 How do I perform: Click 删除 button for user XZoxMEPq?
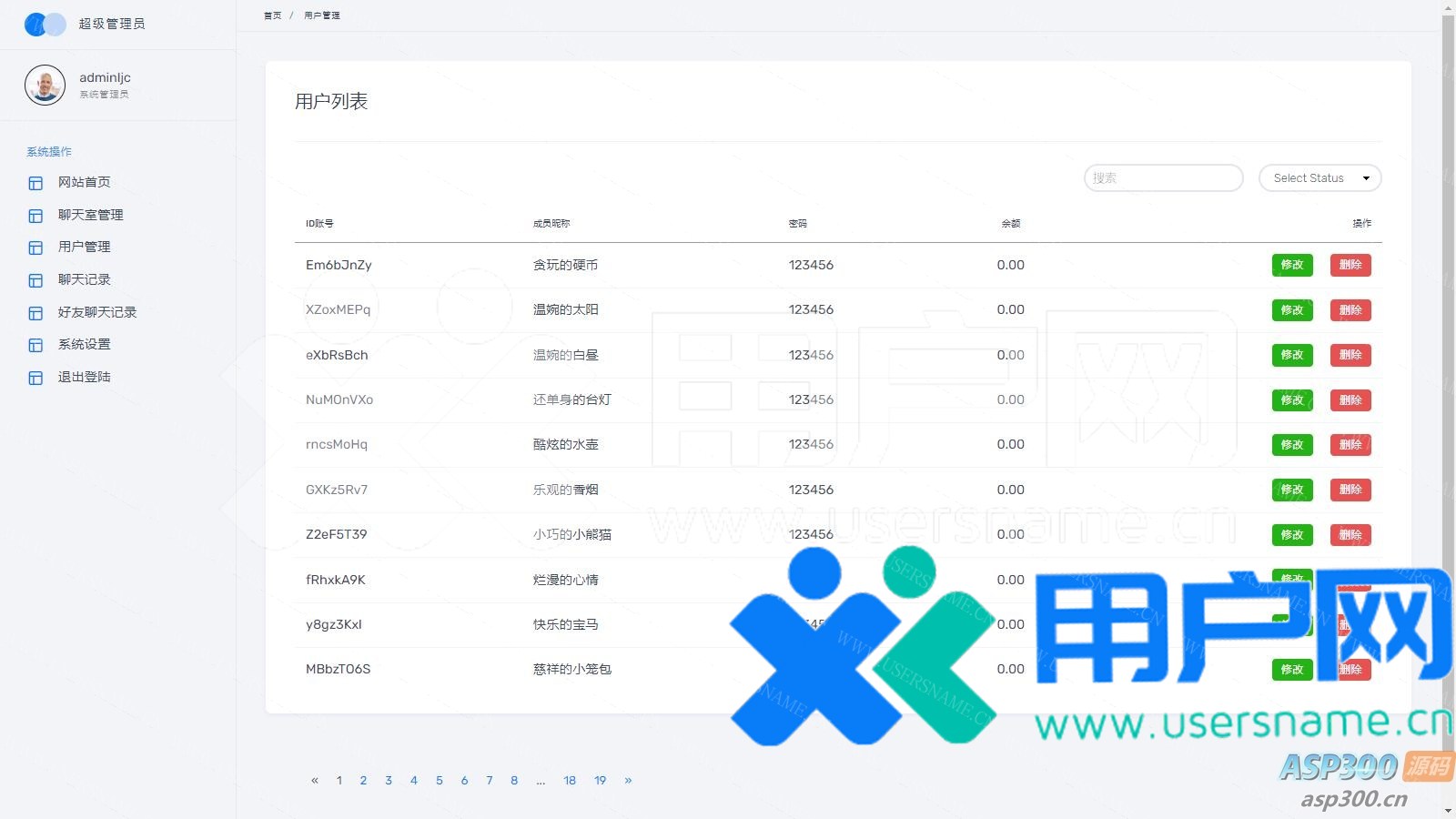[1350, 310]
